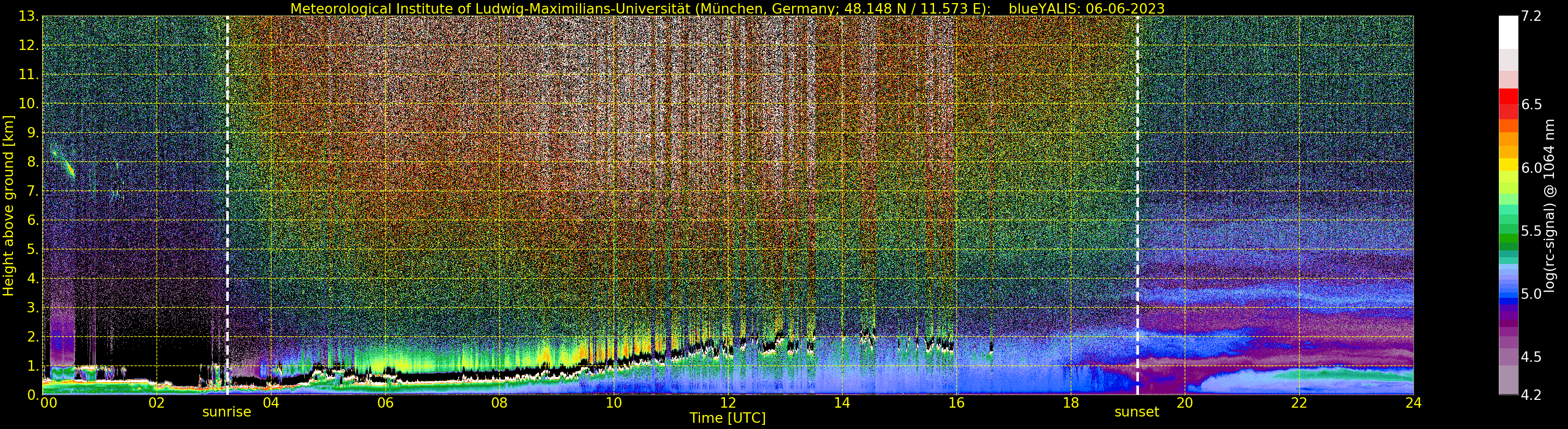Click the time axis tick label 16
The width and height of the screenshot is (1568, 429).
pyautogui.click(x=956, y=403)
